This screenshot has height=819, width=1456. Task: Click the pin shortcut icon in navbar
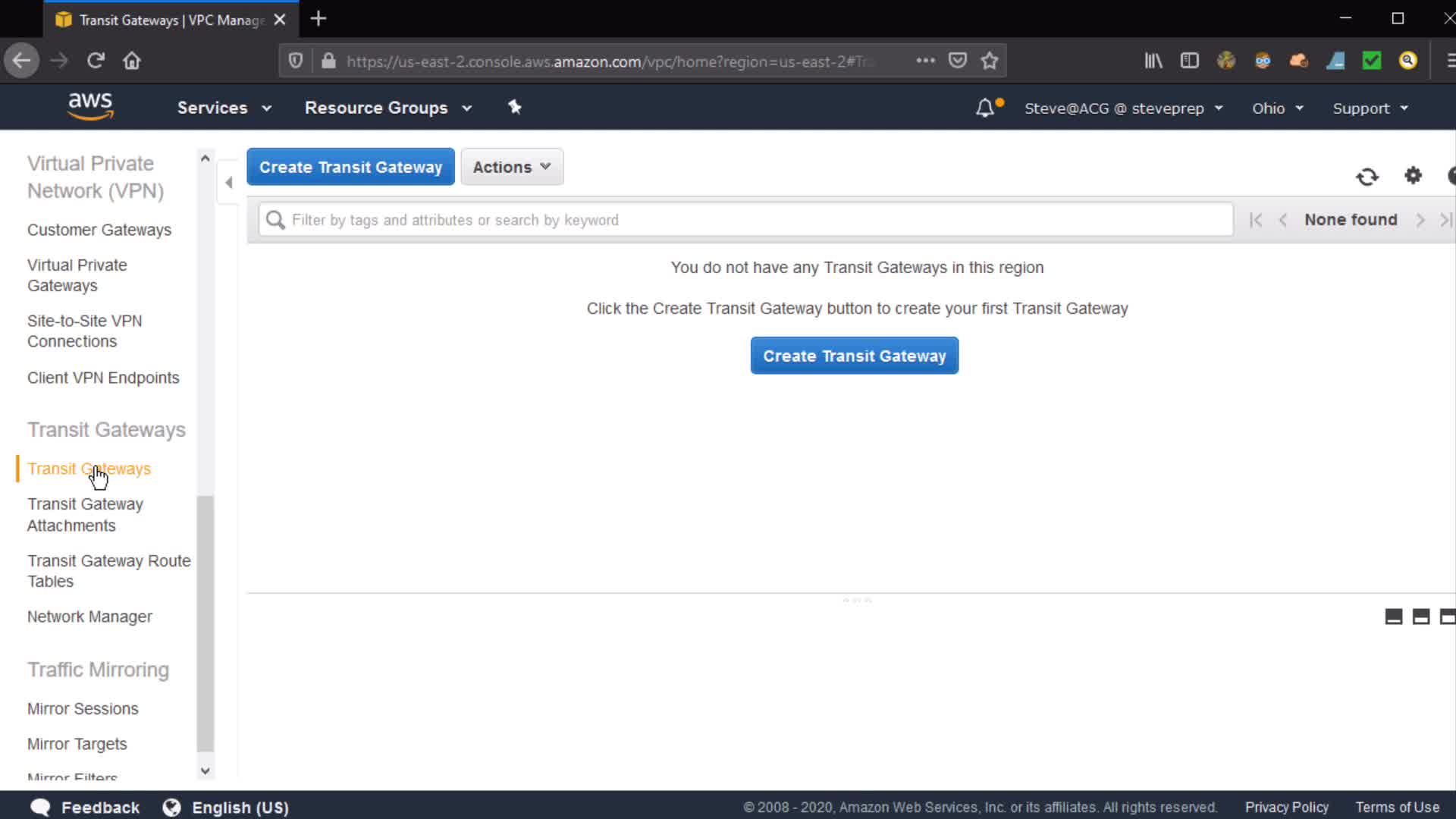tap(515, 108)
